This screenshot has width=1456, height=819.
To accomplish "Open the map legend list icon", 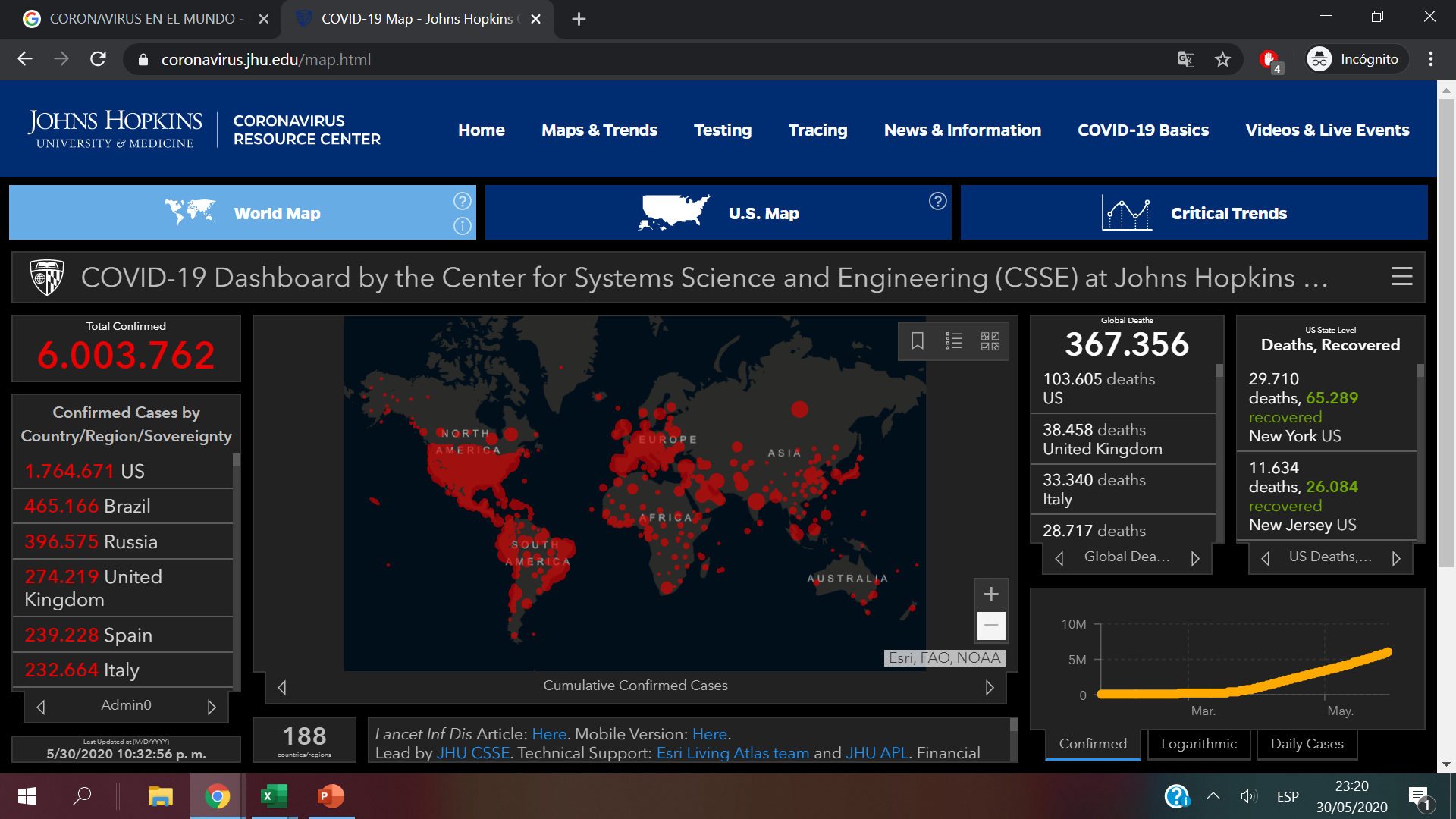I will (954, 341).
